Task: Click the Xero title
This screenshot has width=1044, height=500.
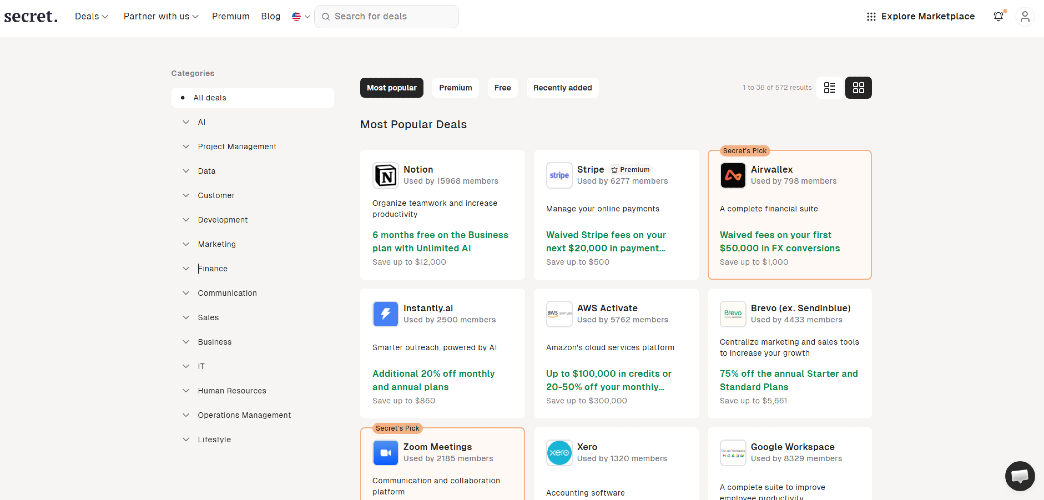Action: 587,447
